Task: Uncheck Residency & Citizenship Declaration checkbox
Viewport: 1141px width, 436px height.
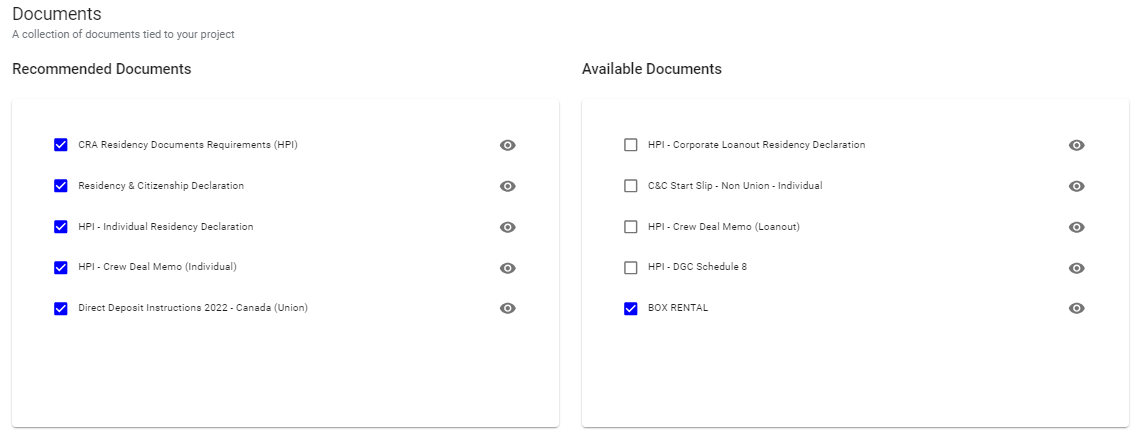Action: tap(61, 186)
